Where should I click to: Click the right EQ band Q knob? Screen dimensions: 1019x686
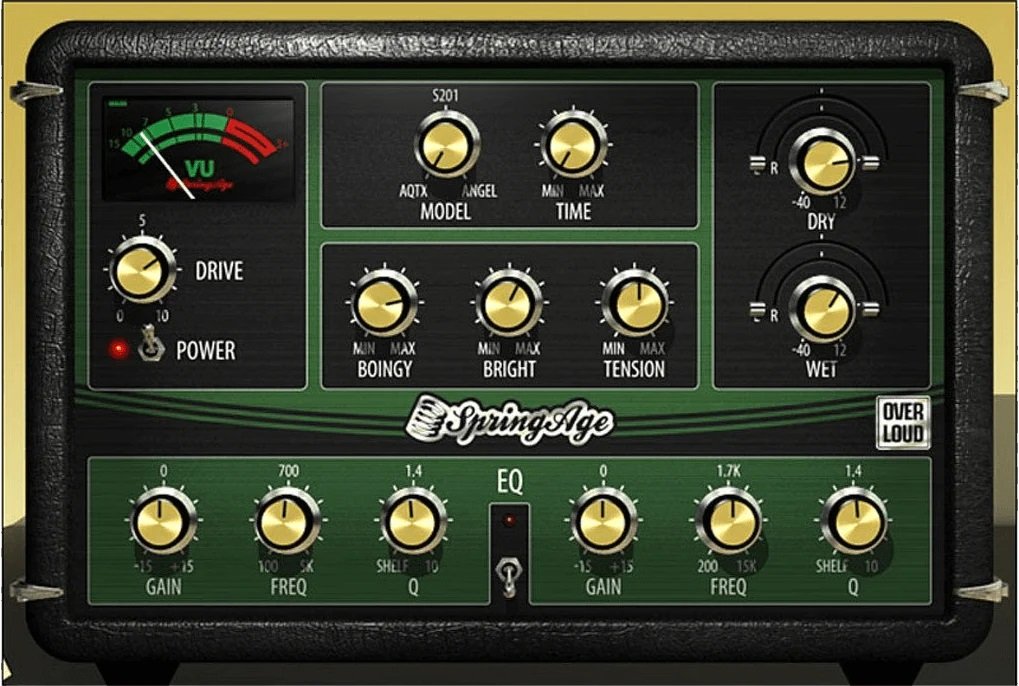tap(853, 521)
